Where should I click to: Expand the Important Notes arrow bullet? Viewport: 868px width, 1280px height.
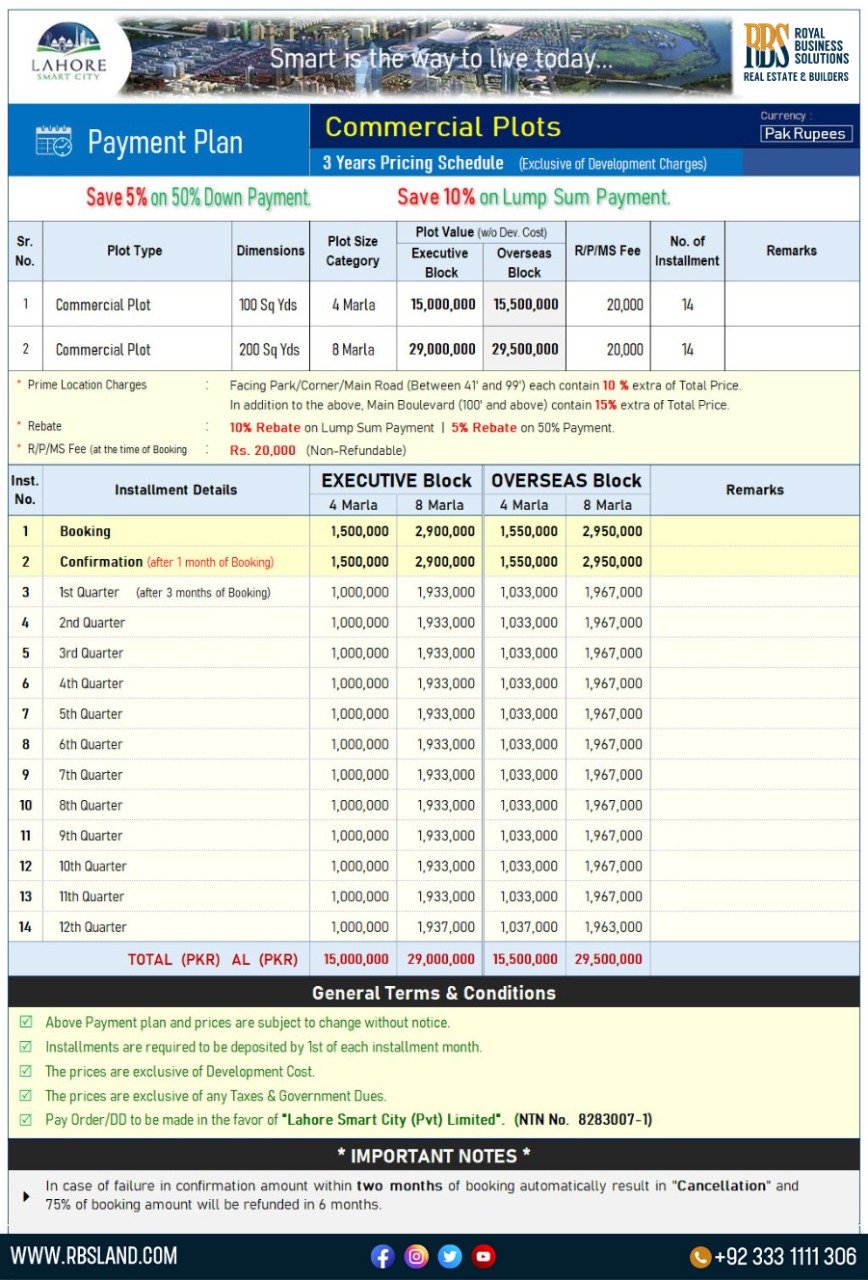[26, 1196]
